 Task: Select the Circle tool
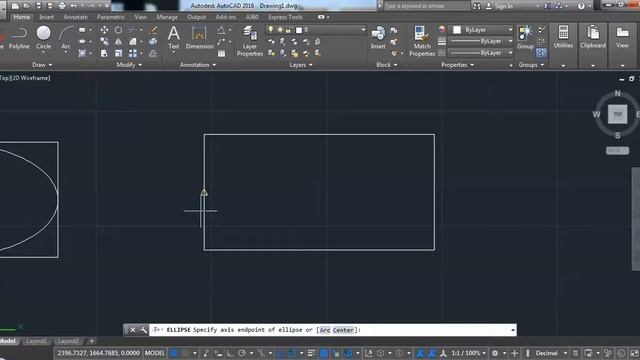coord(43,38)
